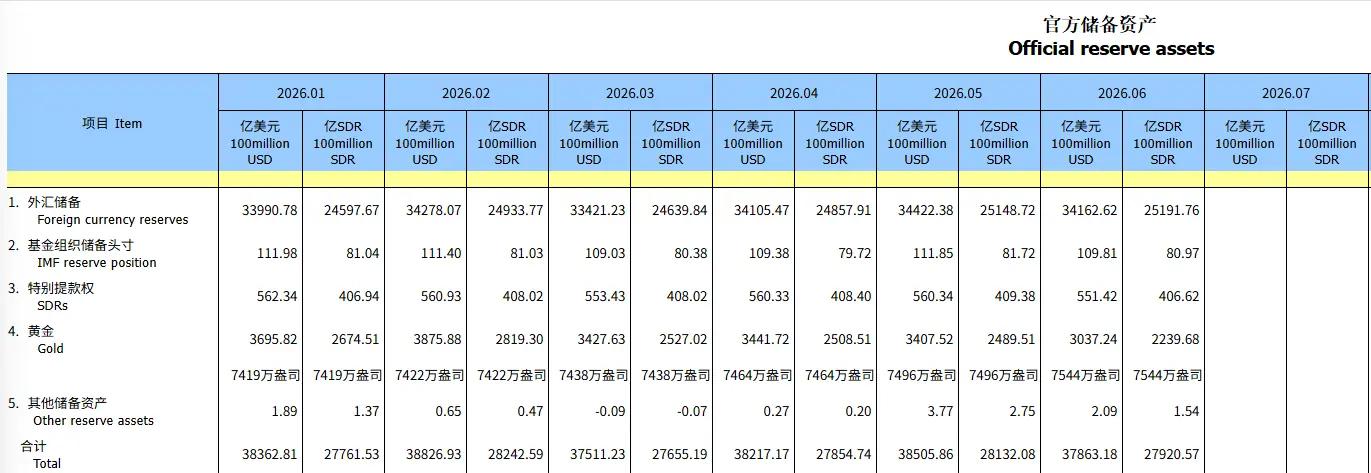
Task: Select the total value 27854.74
Action: click(844, 454)
